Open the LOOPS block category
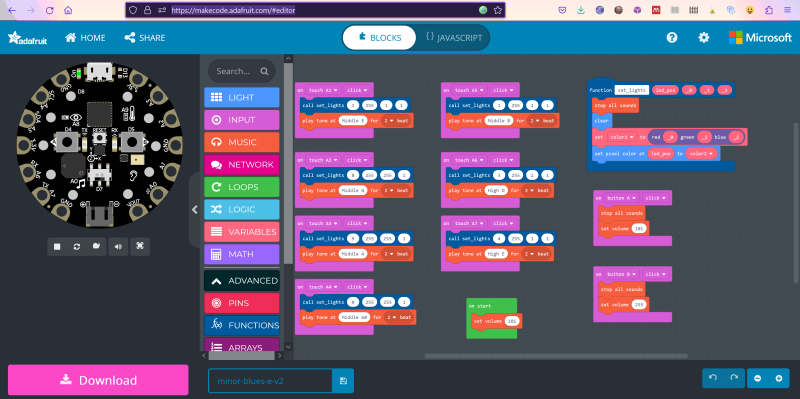This screenshot has height=399, width=800. click(x=242, y=187)
